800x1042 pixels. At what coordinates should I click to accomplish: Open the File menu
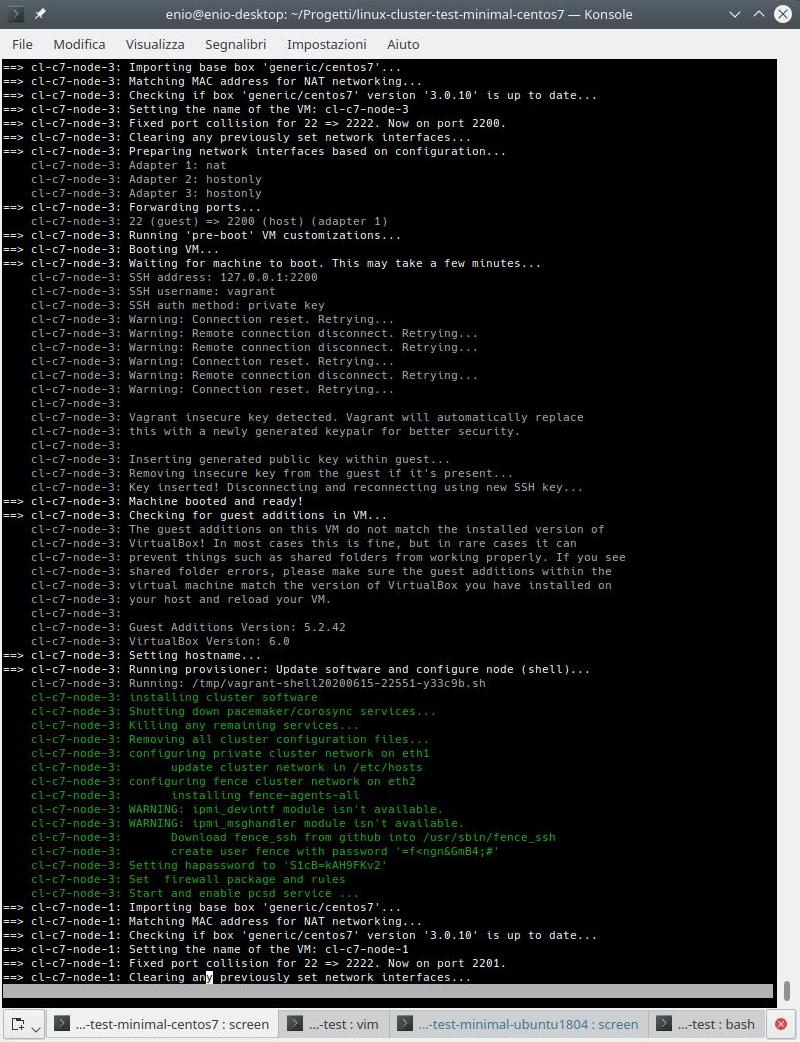click(22, 44)
